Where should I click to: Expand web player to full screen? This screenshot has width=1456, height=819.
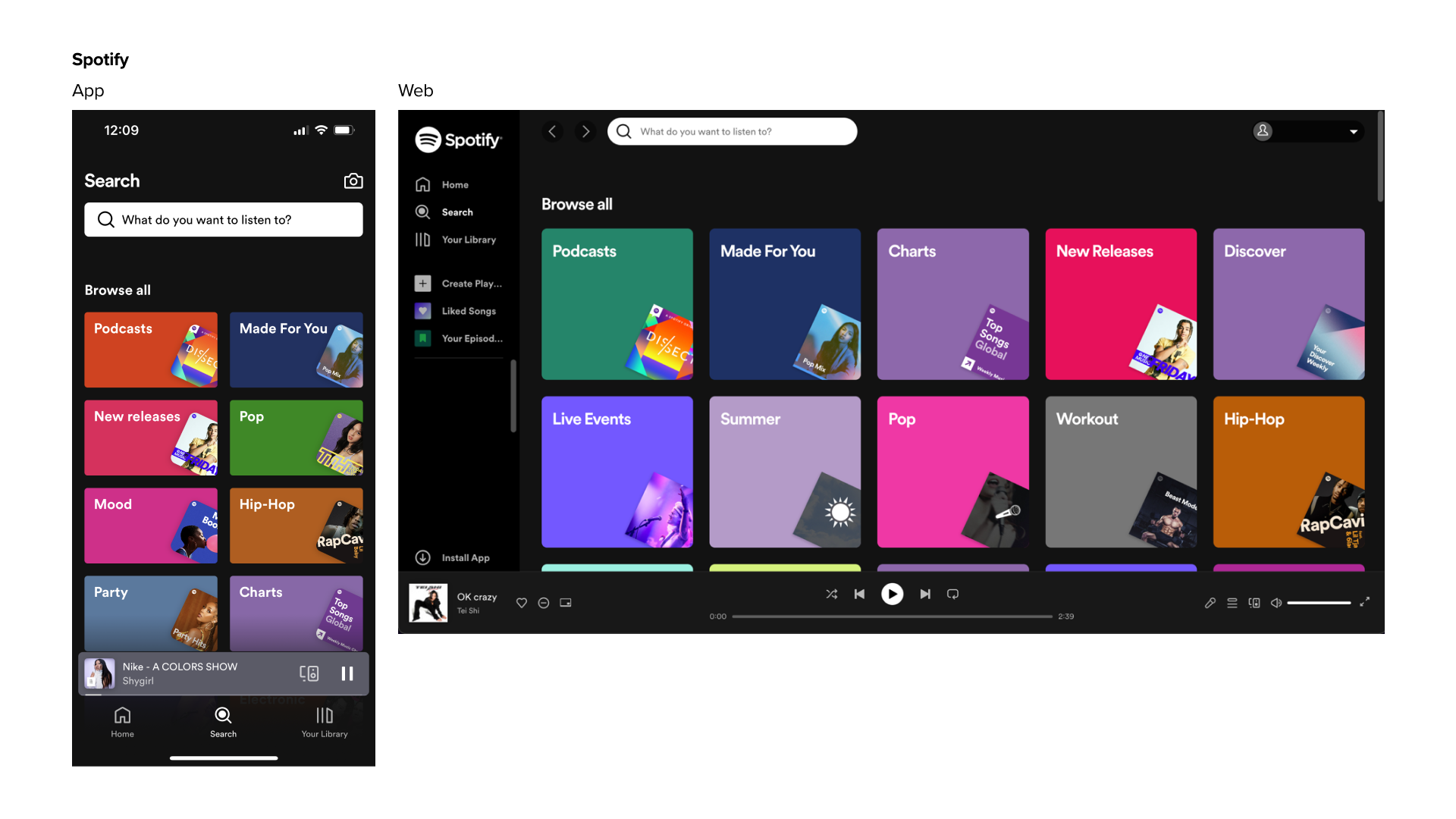click(x=1364, y=602)
